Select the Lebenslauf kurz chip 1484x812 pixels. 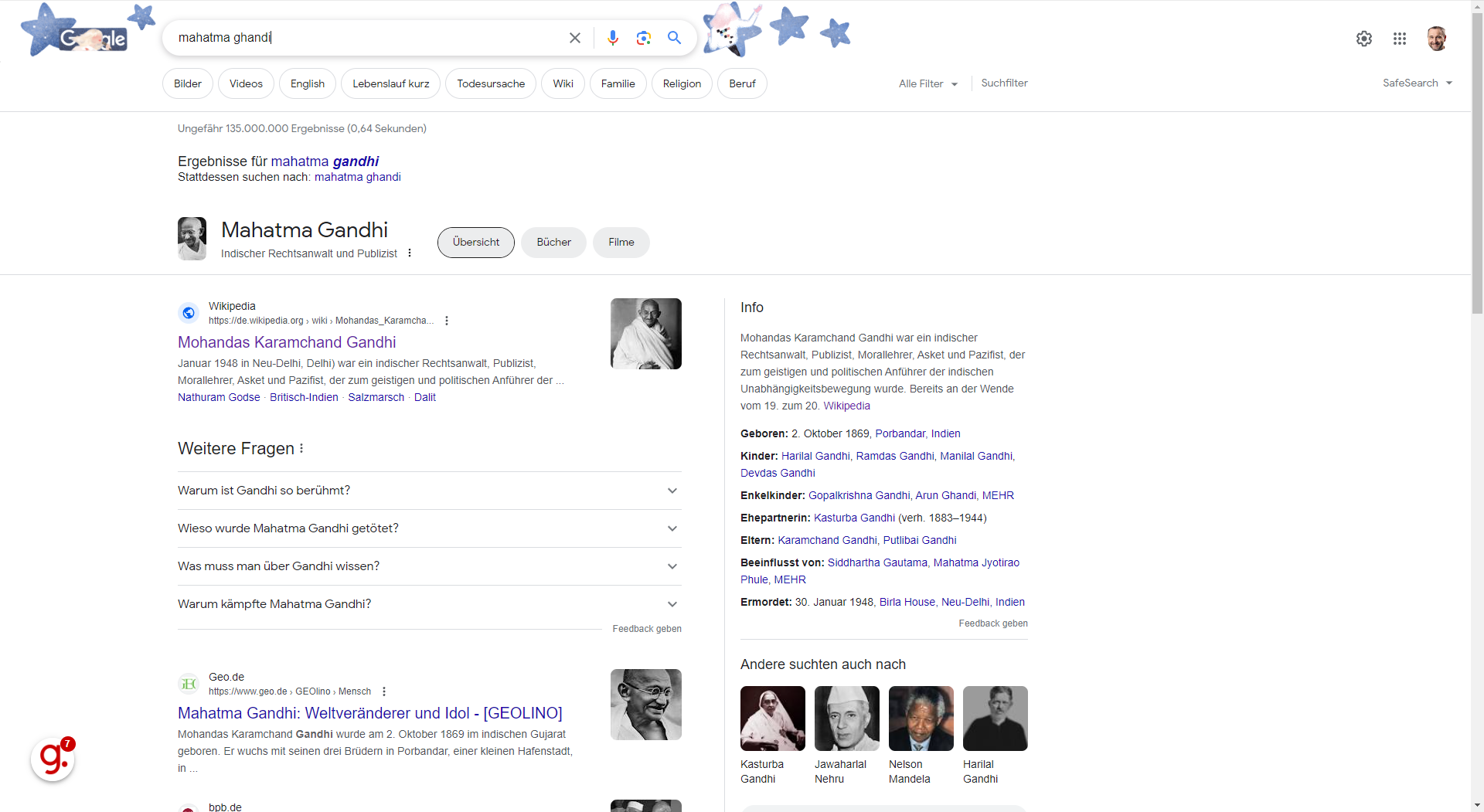pyautogui.click(x=391, y=83)
